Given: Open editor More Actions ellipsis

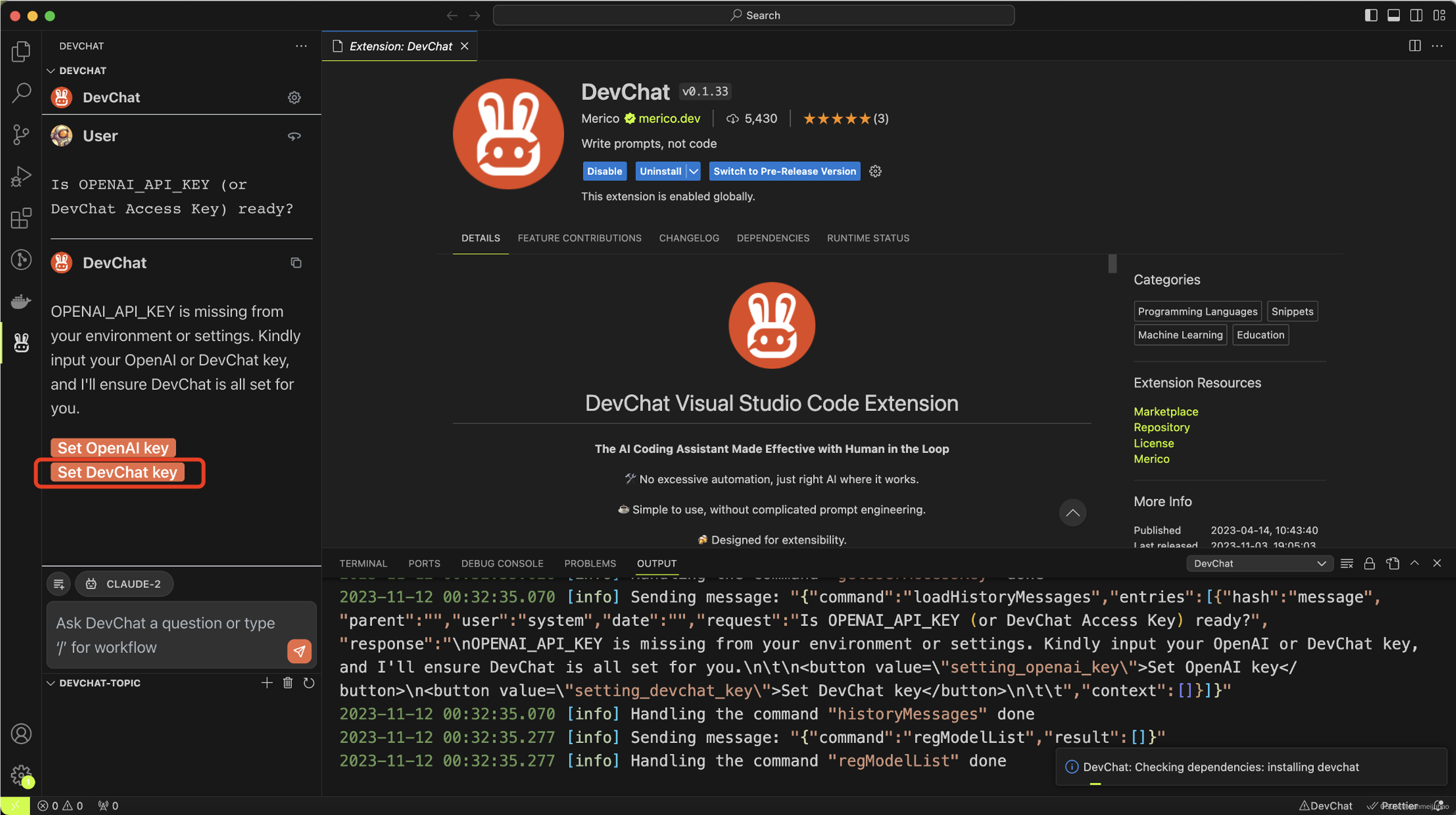Looking at the screenshot, I should [x=1437, y=46].
